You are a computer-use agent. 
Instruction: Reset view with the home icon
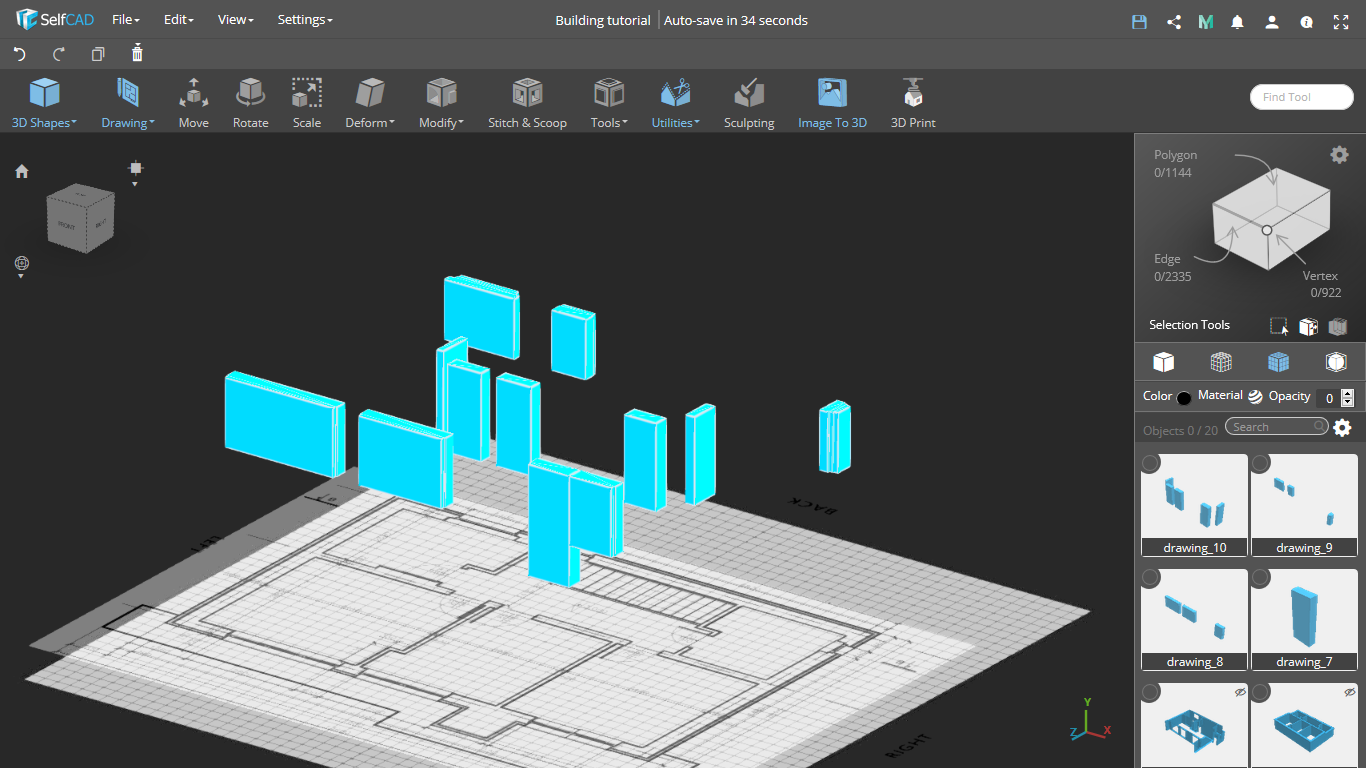22,171
